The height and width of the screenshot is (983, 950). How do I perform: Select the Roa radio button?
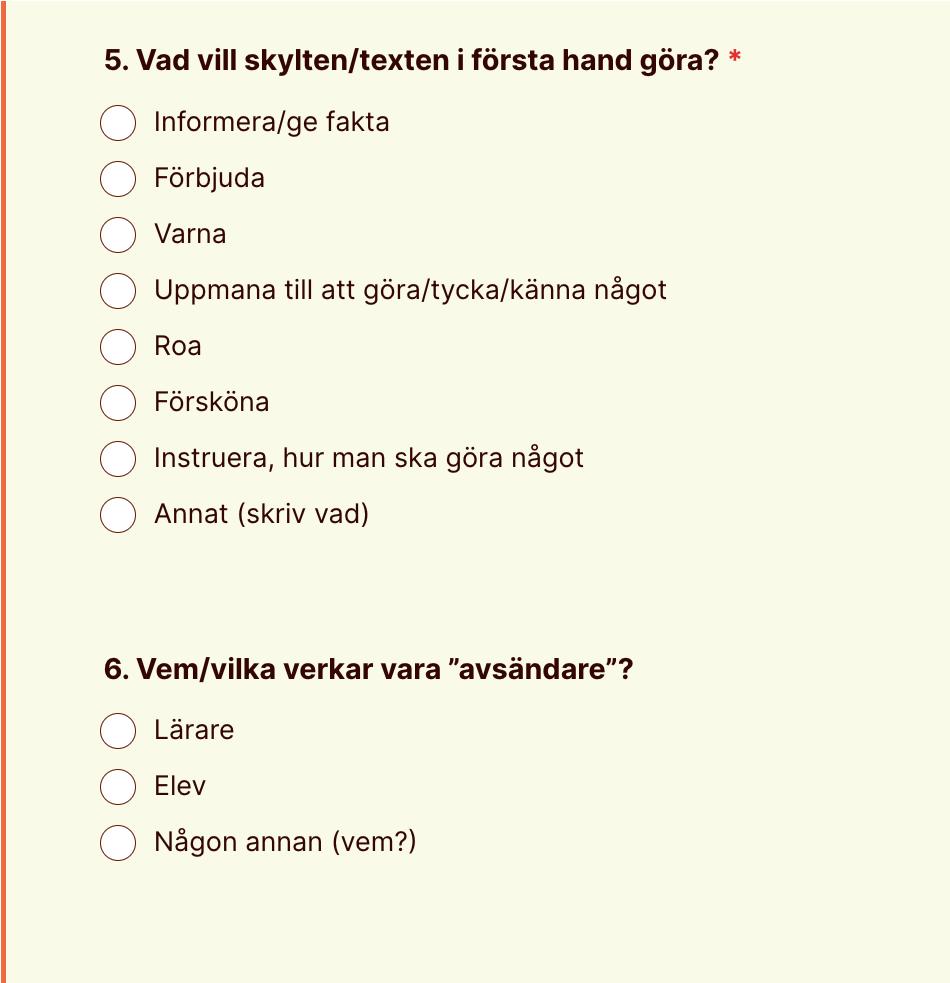tap(118, 347)
